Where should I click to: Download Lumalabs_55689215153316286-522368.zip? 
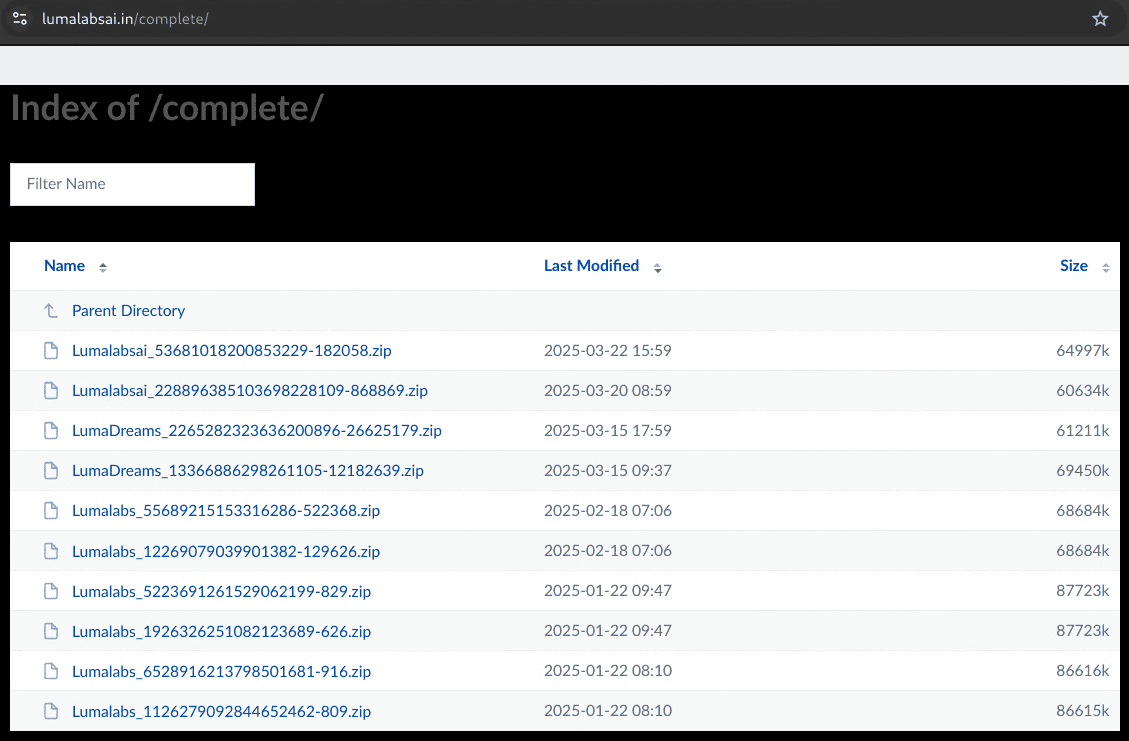(226, 511)
